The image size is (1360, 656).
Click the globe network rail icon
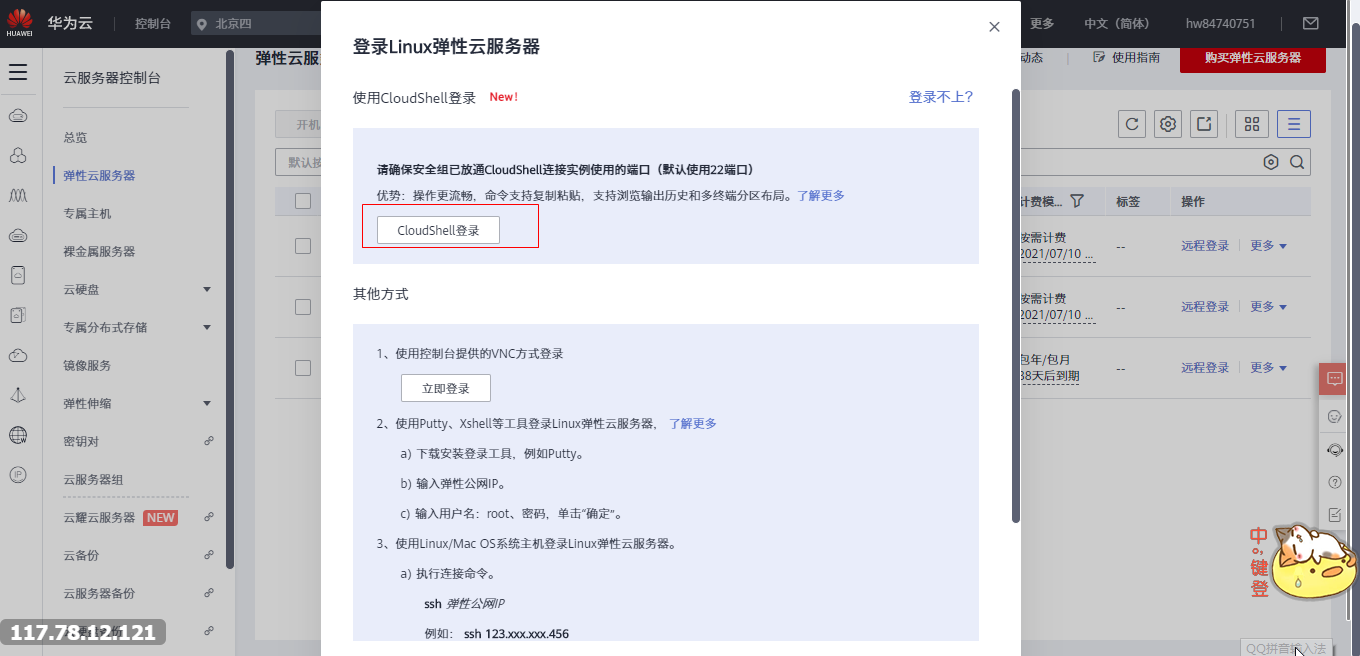tap(18, 434)
